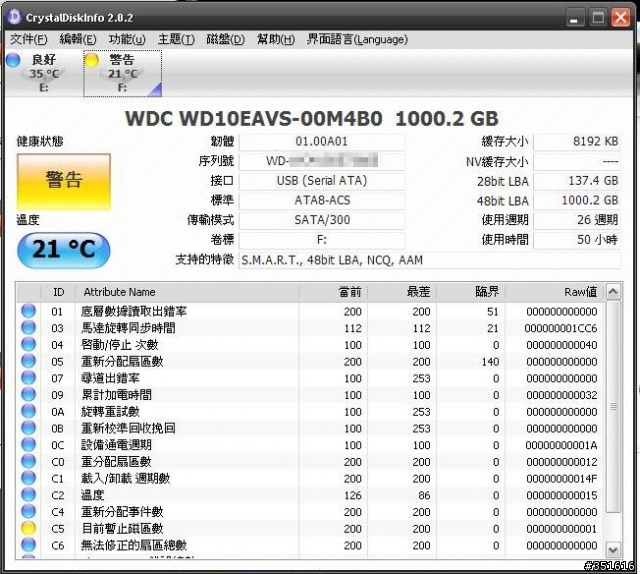This screenshot has width=640, height=574.
Task: Click the power-on hours field 50 小時
Action: tap(577, 240)
